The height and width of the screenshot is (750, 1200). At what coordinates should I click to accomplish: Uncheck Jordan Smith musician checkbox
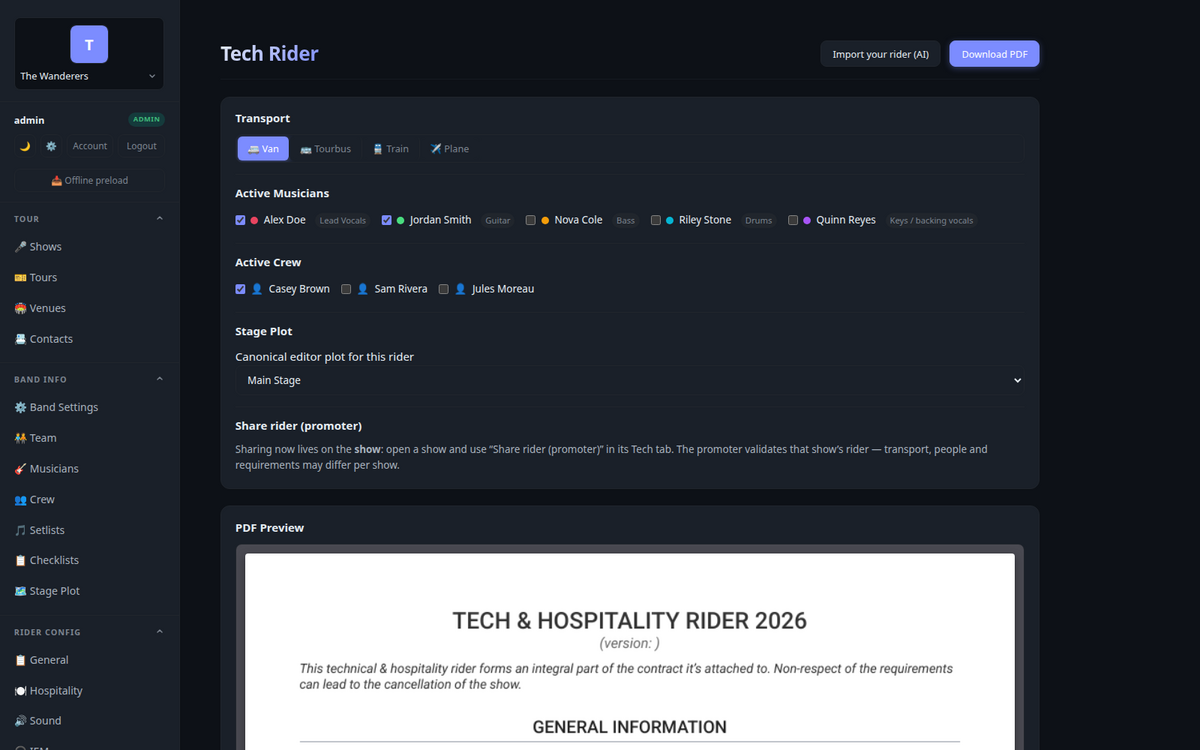click(386, 220)
